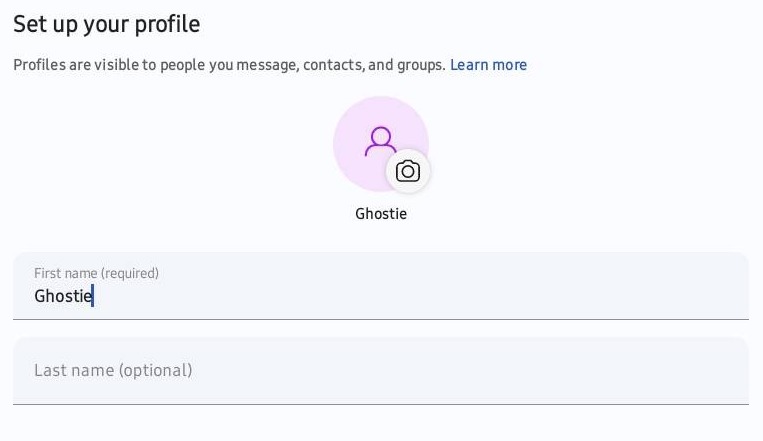Viewport: 763px width, 441px height.
Task: Click the 'First name (required)' label
Action: point(96,273)
